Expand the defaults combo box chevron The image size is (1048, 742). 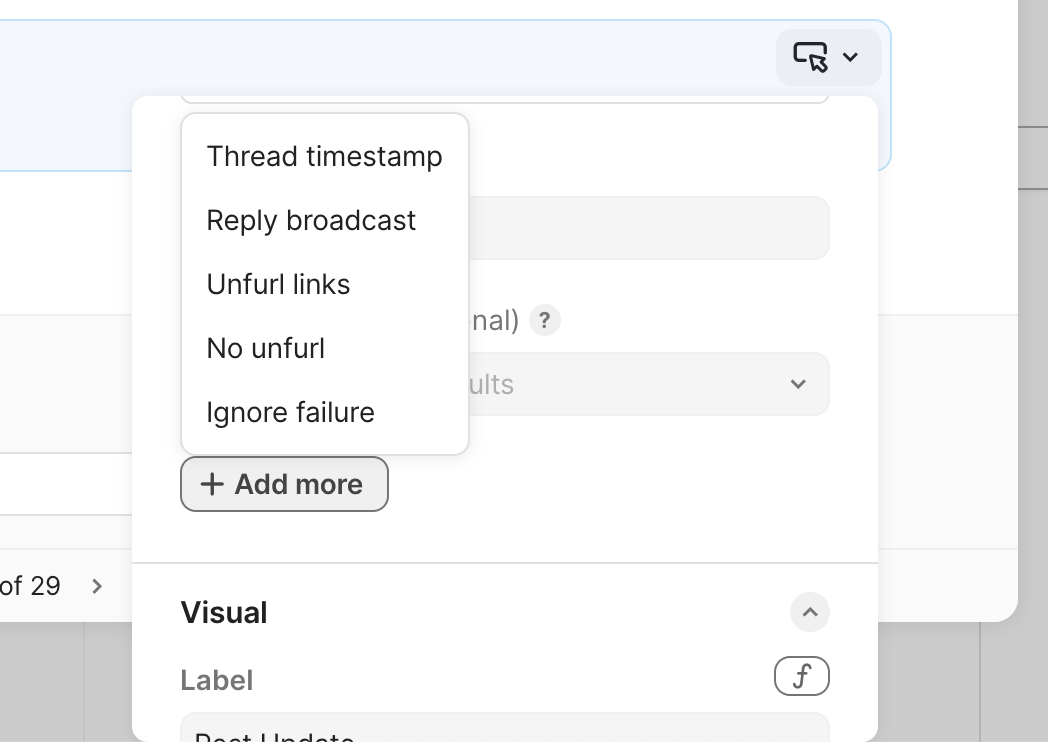[798, 384]
